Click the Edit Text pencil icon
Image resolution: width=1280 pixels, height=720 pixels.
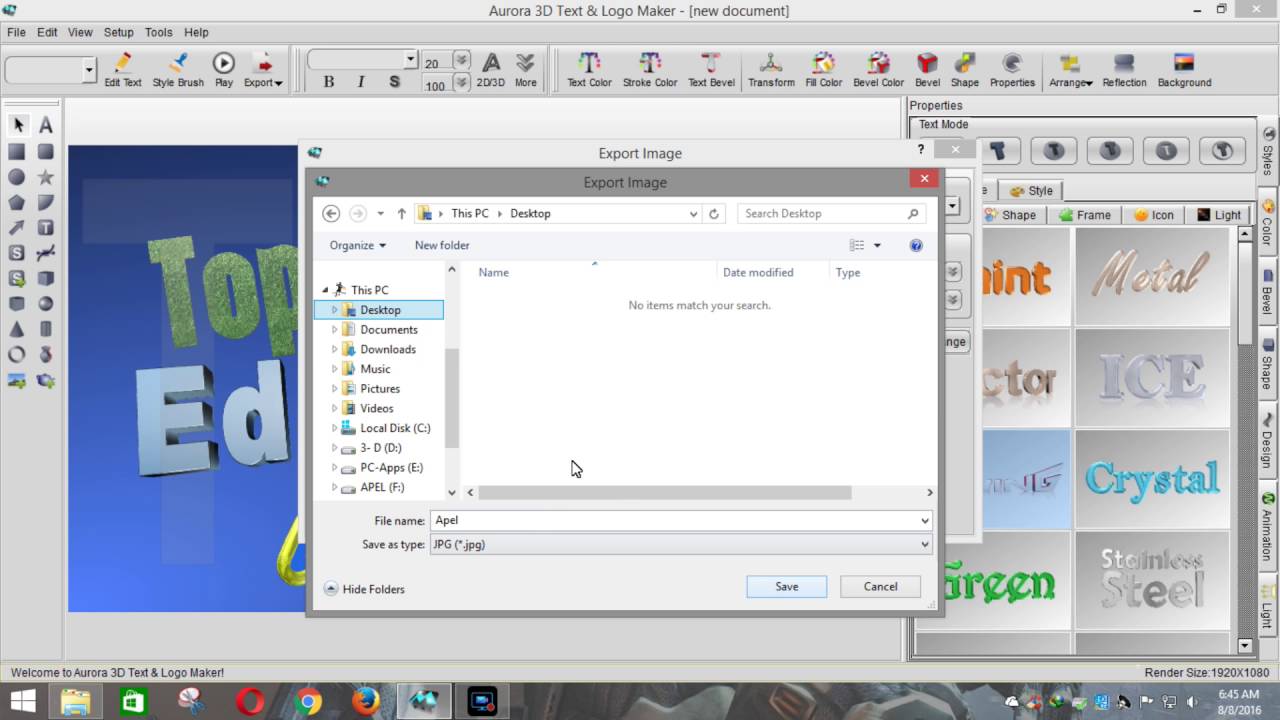pos(123,71)
